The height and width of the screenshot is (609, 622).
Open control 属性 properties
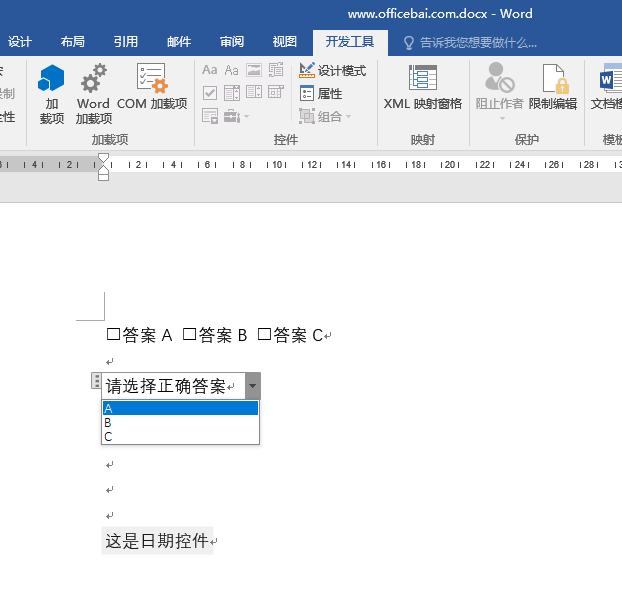pyautogui.click(x=321, y=94)
